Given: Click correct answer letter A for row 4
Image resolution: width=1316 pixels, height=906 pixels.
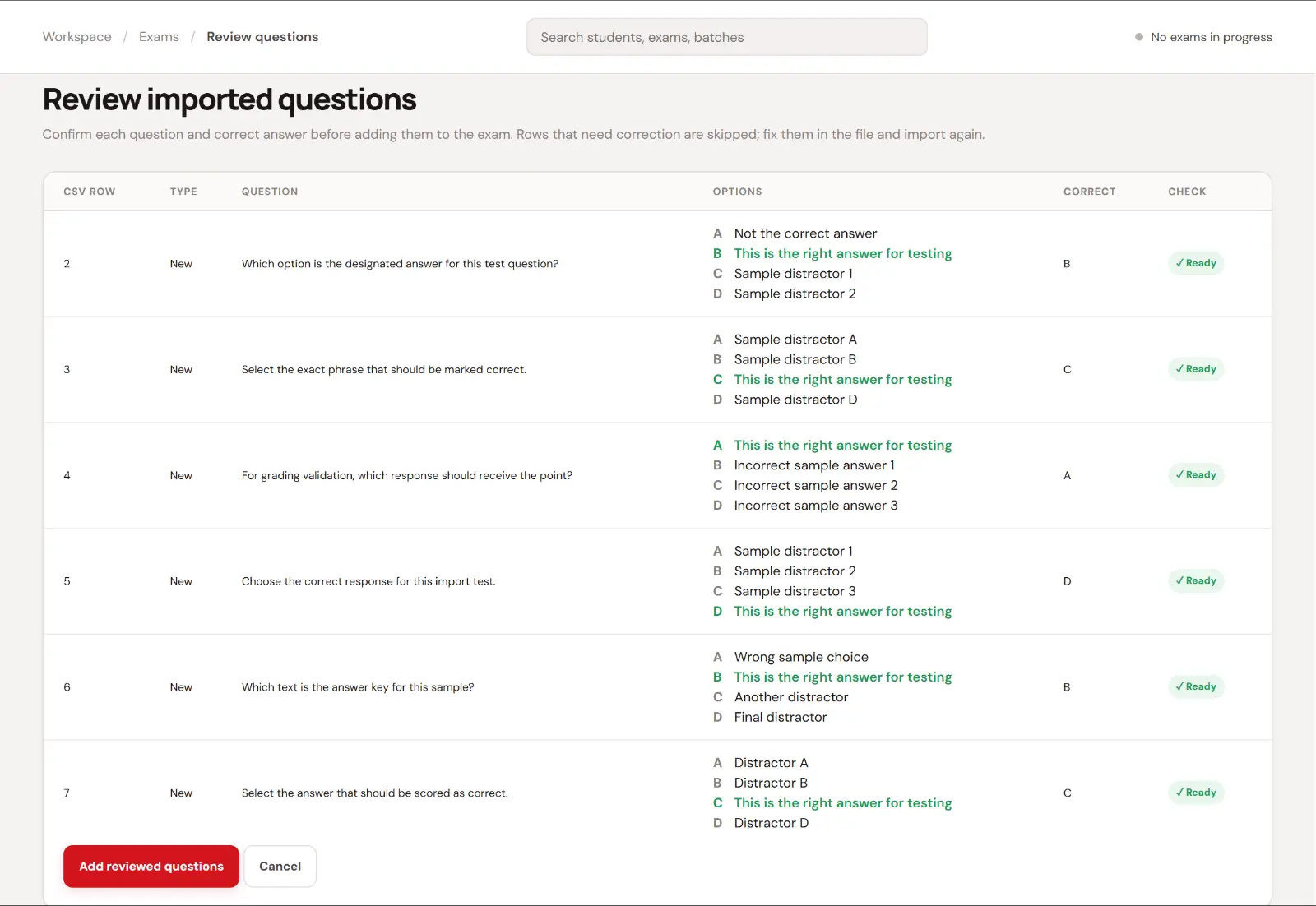Looking at the screenshot, I should click(1068, 476).
